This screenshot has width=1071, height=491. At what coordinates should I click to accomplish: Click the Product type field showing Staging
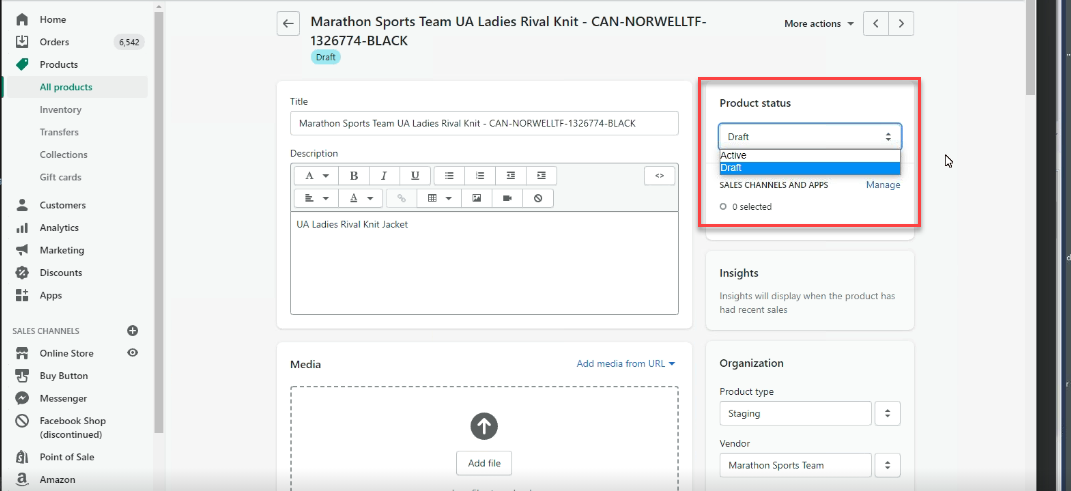(796, 413)
